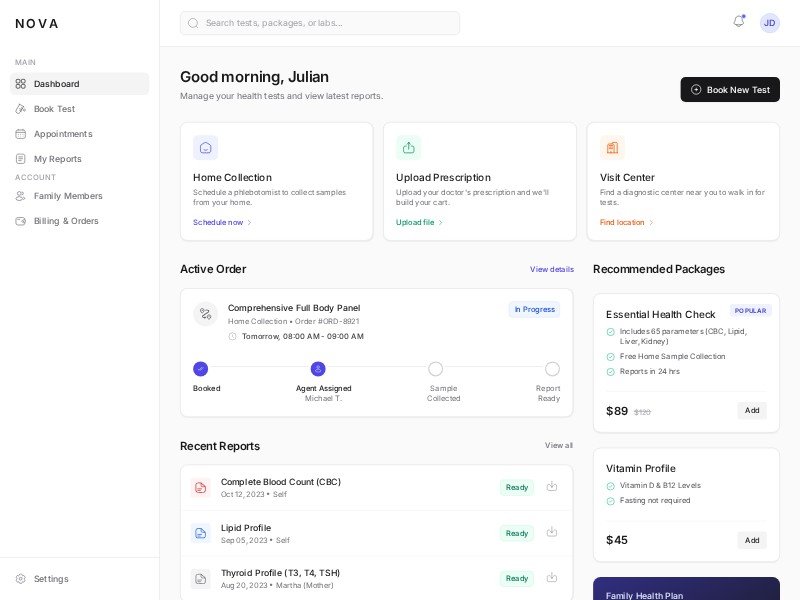Click the Upload Prescription card icon
Viewport: 800px width, 600px height.
point(408,148)
